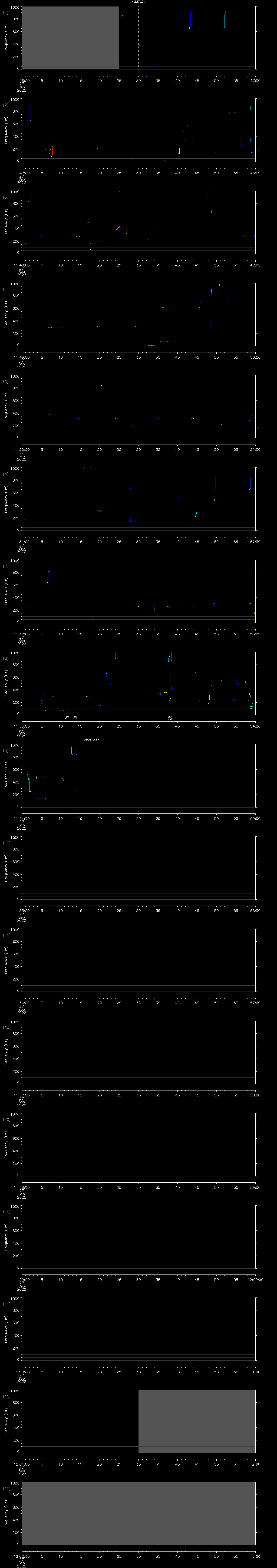Click the panel number (10) label

[7, 842]
